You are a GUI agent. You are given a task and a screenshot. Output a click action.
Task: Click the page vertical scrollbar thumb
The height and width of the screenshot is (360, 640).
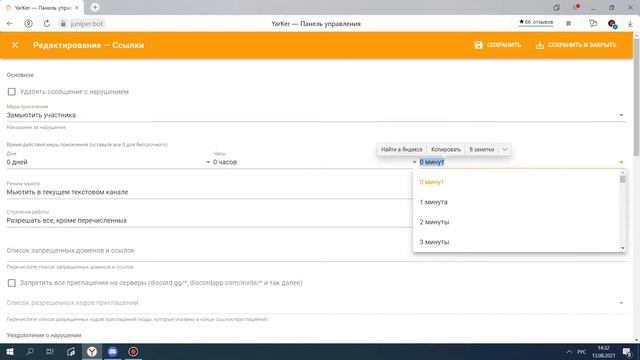636,96
